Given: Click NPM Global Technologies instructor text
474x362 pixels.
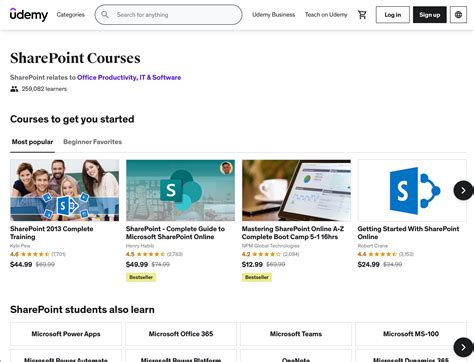Looking at the screenshot, I should (x=271, y=246).
